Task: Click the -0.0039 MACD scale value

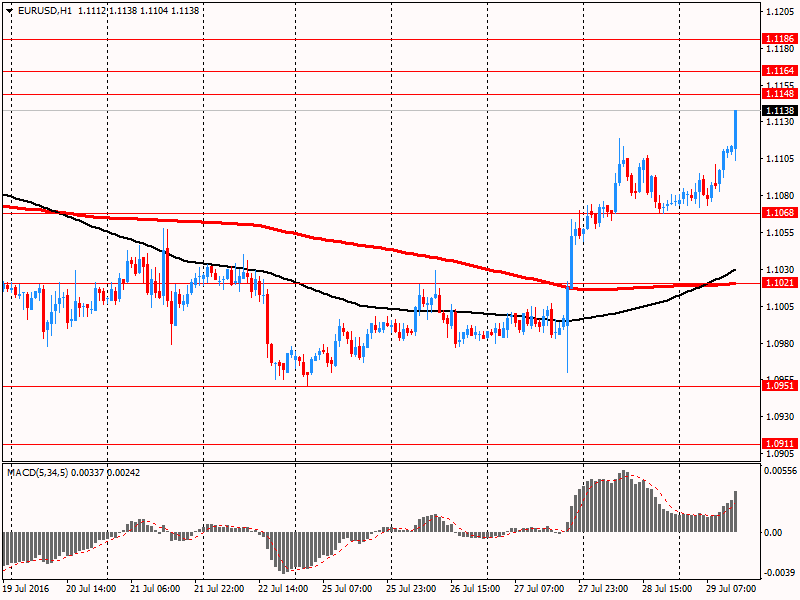Action: pos(779,572)
